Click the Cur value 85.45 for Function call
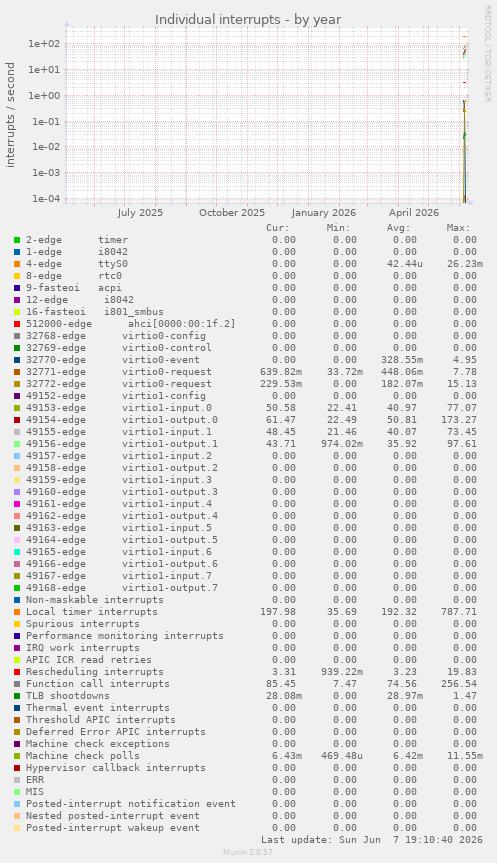The width and height of the screenshot is (497, 863). point(281,684)
